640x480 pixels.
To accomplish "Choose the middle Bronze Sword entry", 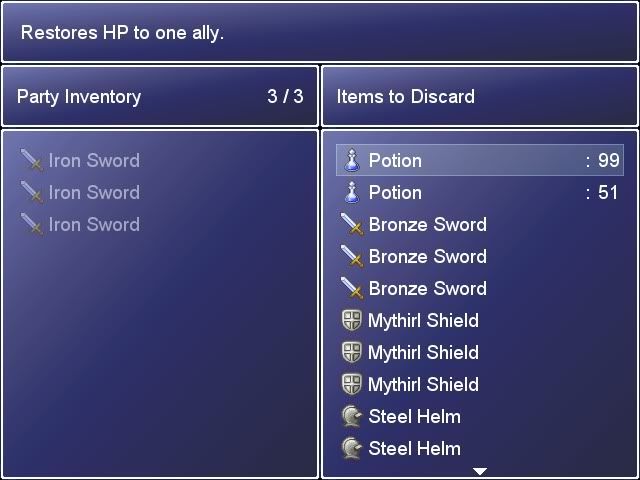I will [x=480, y=256].
